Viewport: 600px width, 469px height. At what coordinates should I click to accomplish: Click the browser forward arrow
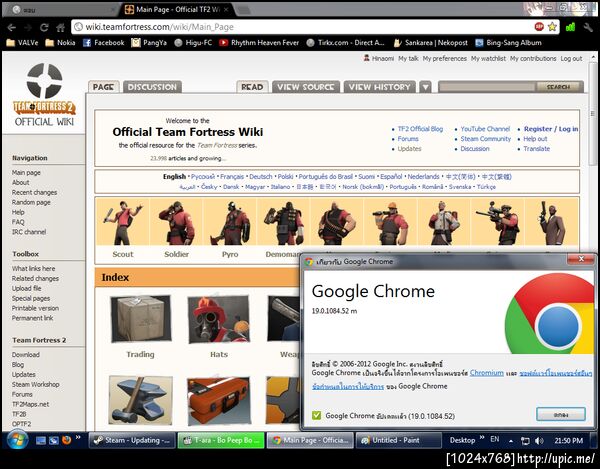[x=28, y=27]
